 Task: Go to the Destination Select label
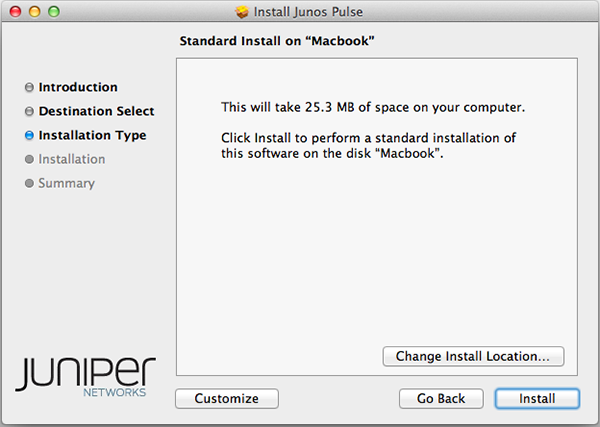[x=96, y=112]
